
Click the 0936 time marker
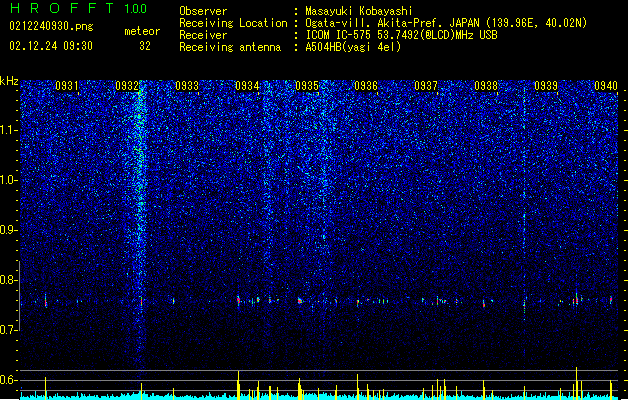click(366, 86)
